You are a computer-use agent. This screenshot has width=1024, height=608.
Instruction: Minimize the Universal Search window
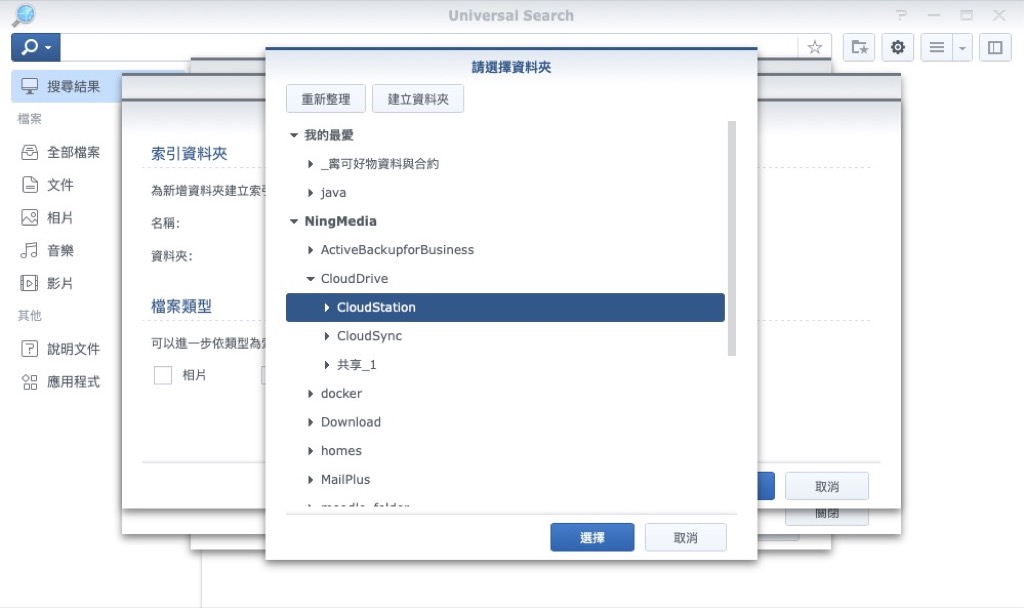[934, 15]
